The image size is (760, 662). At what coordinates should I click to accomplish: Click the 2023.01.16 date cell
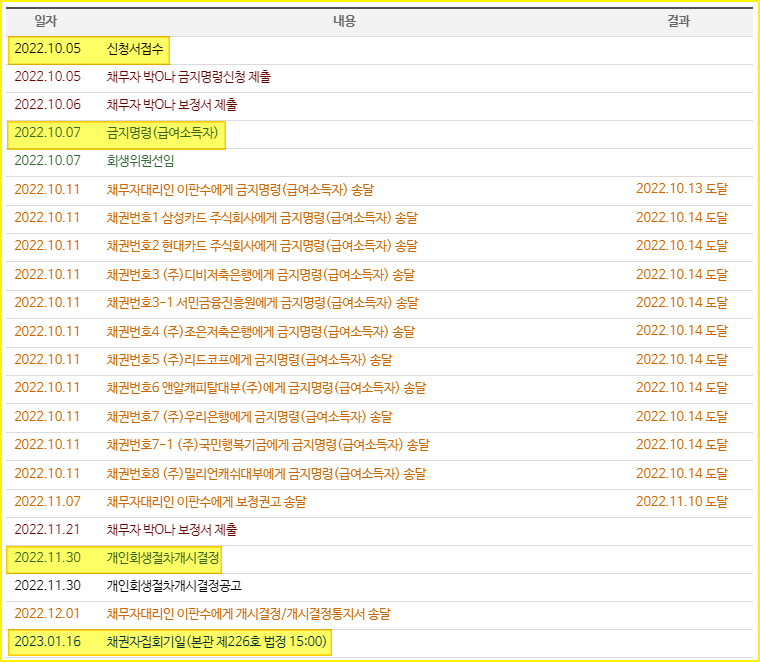pos(48,642)
